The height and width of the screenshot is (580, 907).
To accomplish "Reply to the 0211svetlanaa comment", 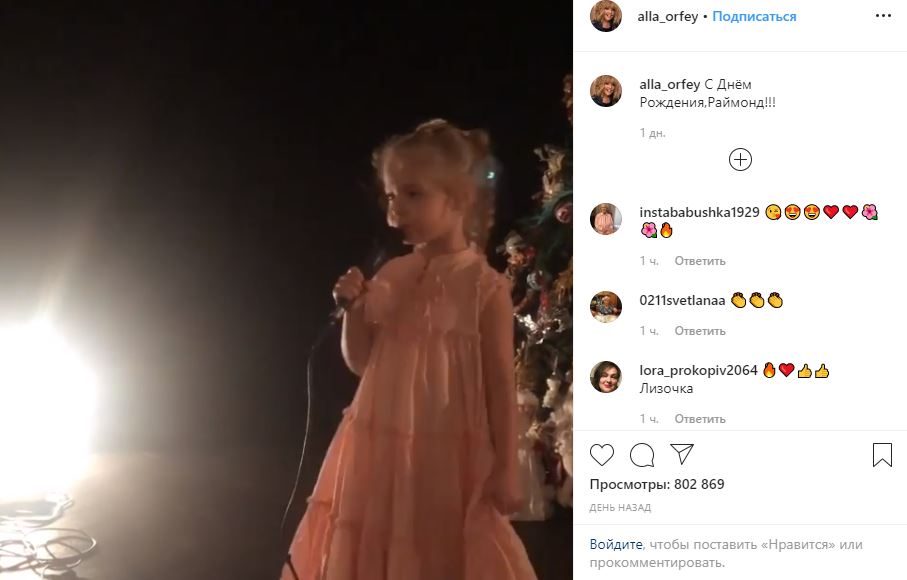I will (700, 331).
